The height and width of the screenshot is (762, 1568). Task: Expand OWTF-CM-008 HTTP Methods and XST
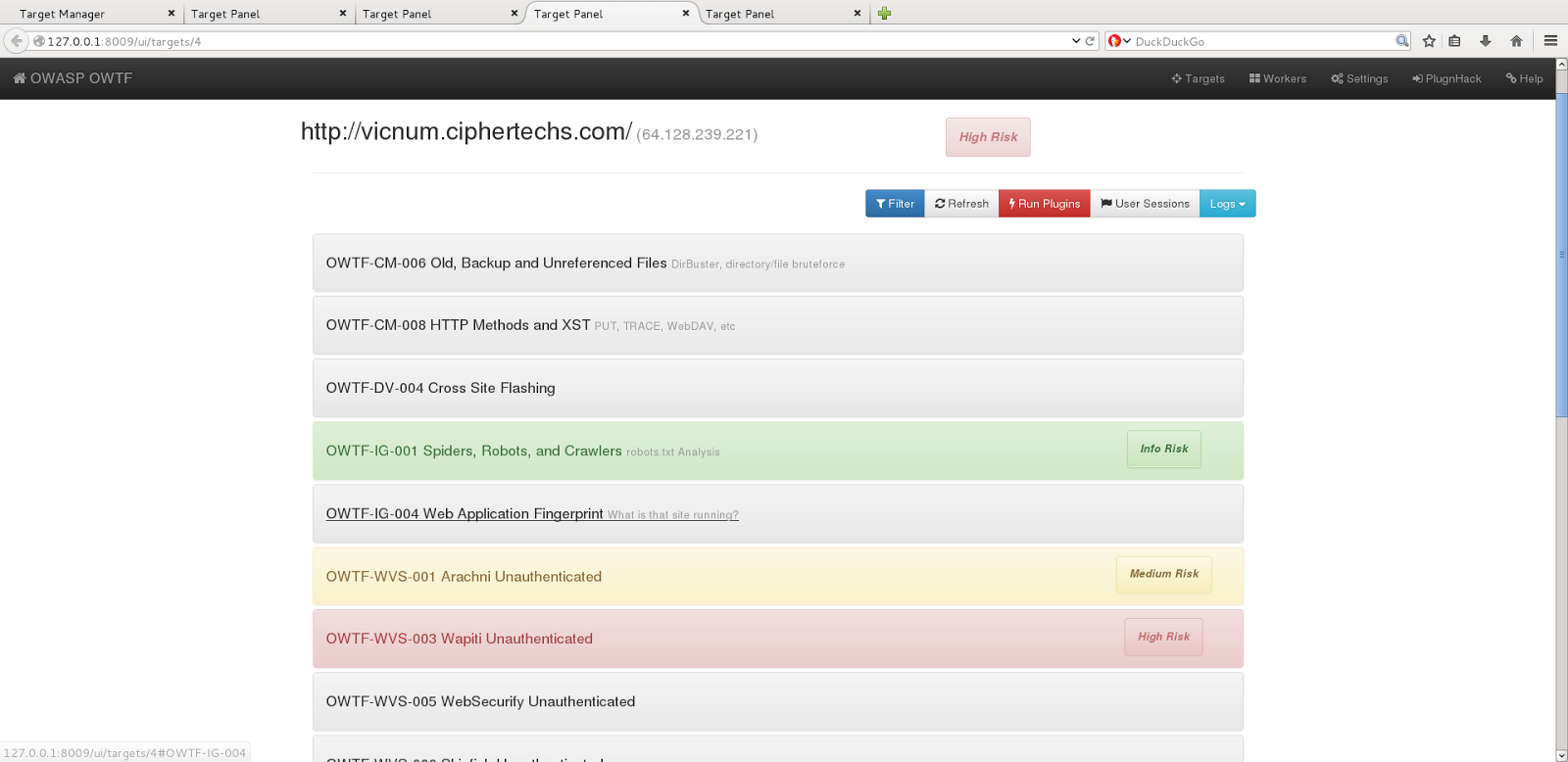[x=778, y=325]
